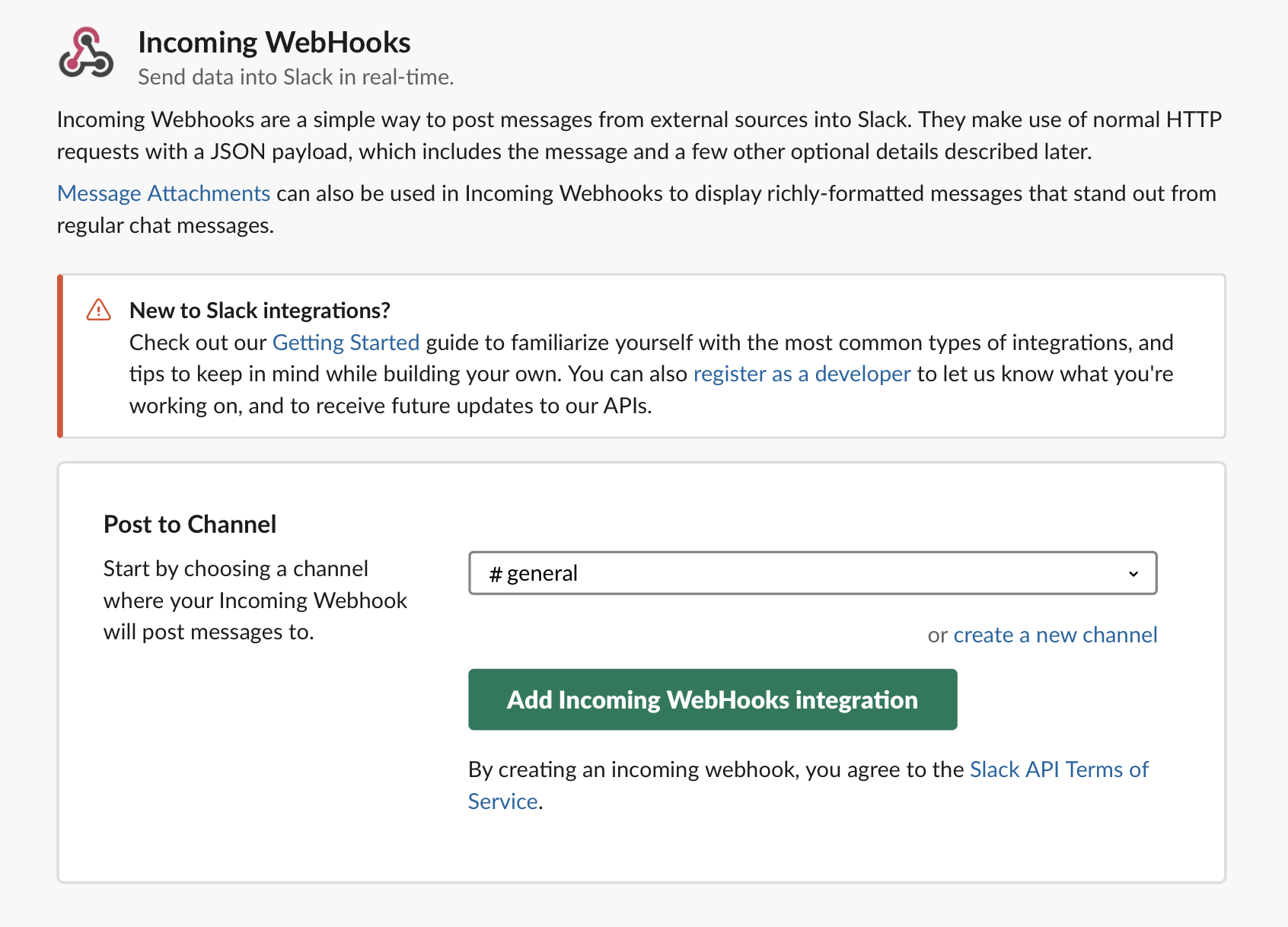1288x927 pixels.
Task: Click the Send data into Slack subtitle
Action: pyautogui.click(x=295, y=77)
